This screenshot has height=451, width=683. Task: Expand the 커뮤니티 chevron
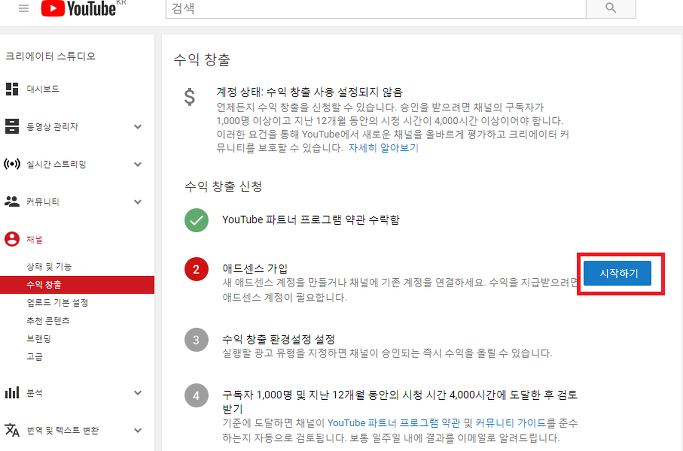(138, 202)
